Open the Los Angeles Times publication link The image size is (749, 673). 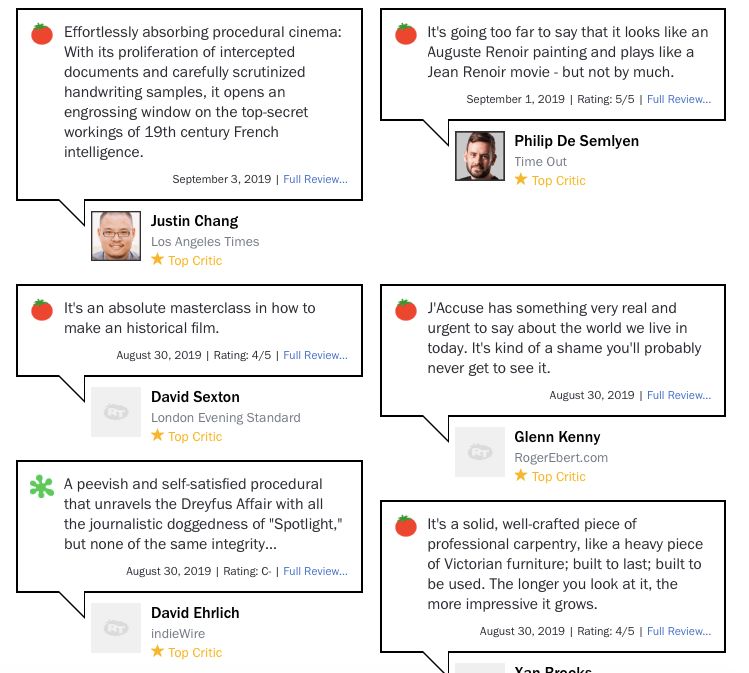(205, 242)
